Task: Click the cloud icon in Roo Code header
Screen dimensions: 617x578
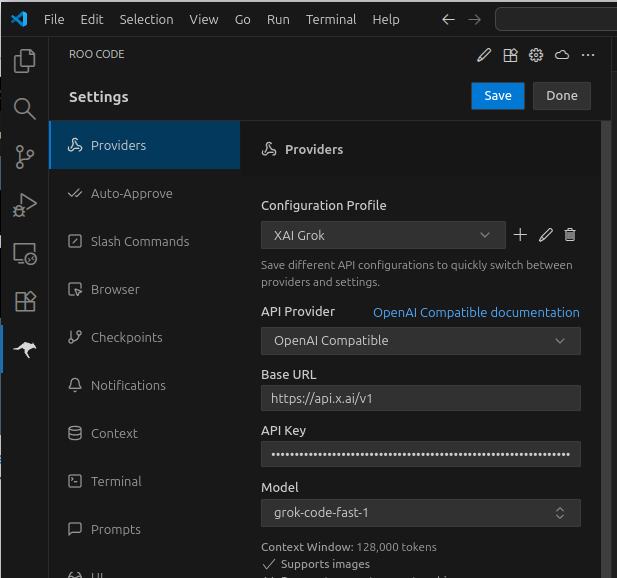Action: tap(562, 55)
